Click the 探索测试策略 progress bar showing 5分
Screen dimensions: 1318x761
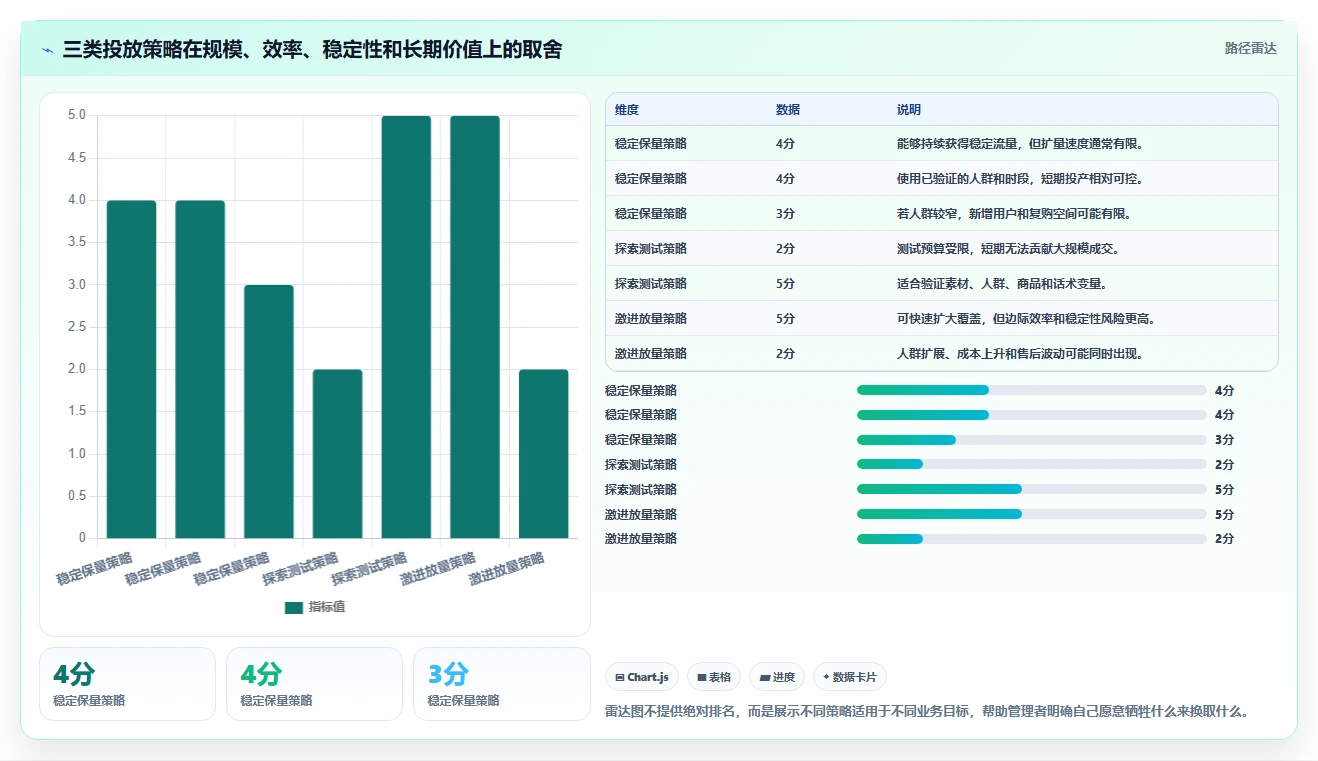tap(1031, 489)
